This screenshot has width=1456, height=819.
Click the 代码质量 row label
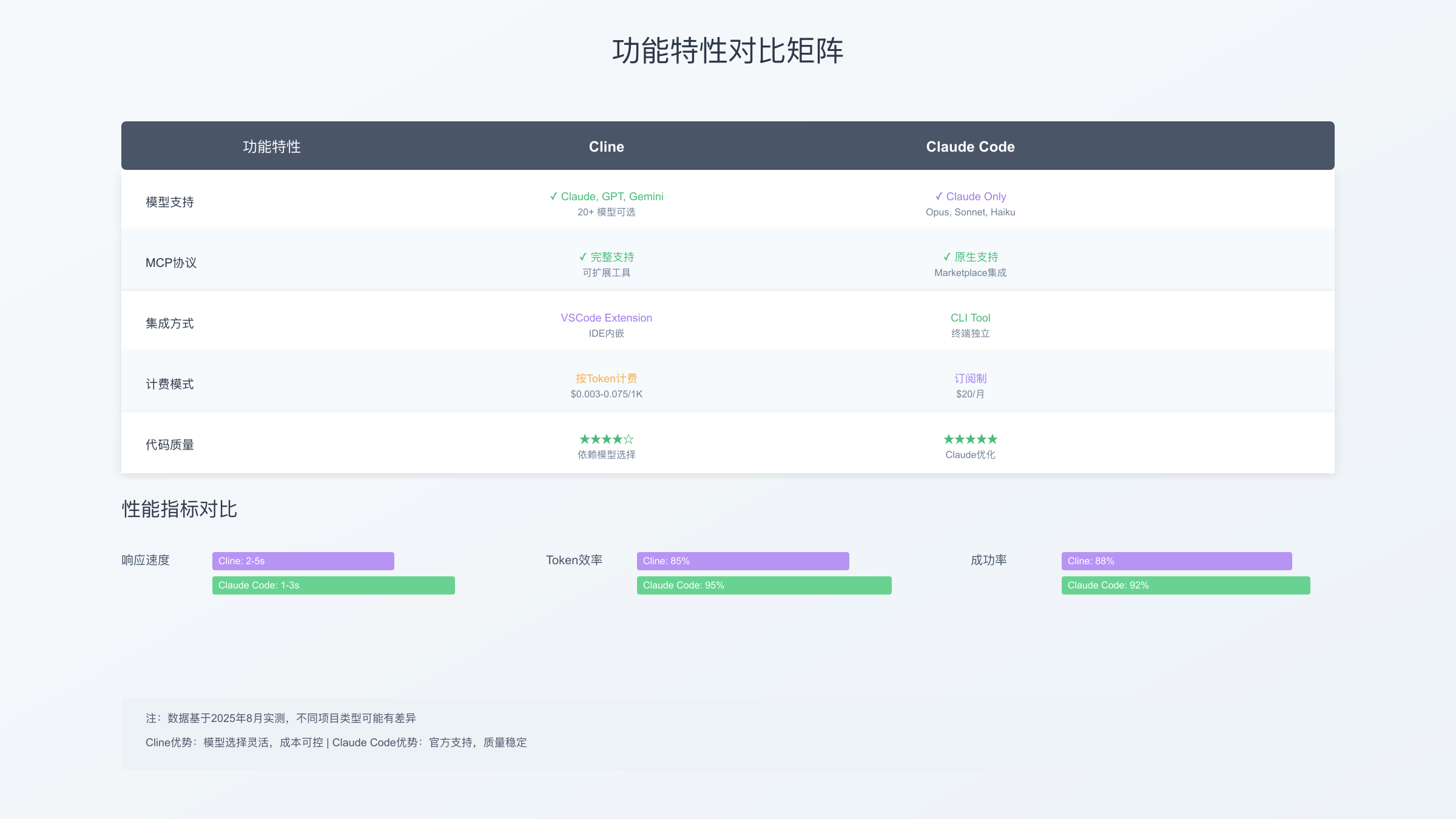pos(170,445)
